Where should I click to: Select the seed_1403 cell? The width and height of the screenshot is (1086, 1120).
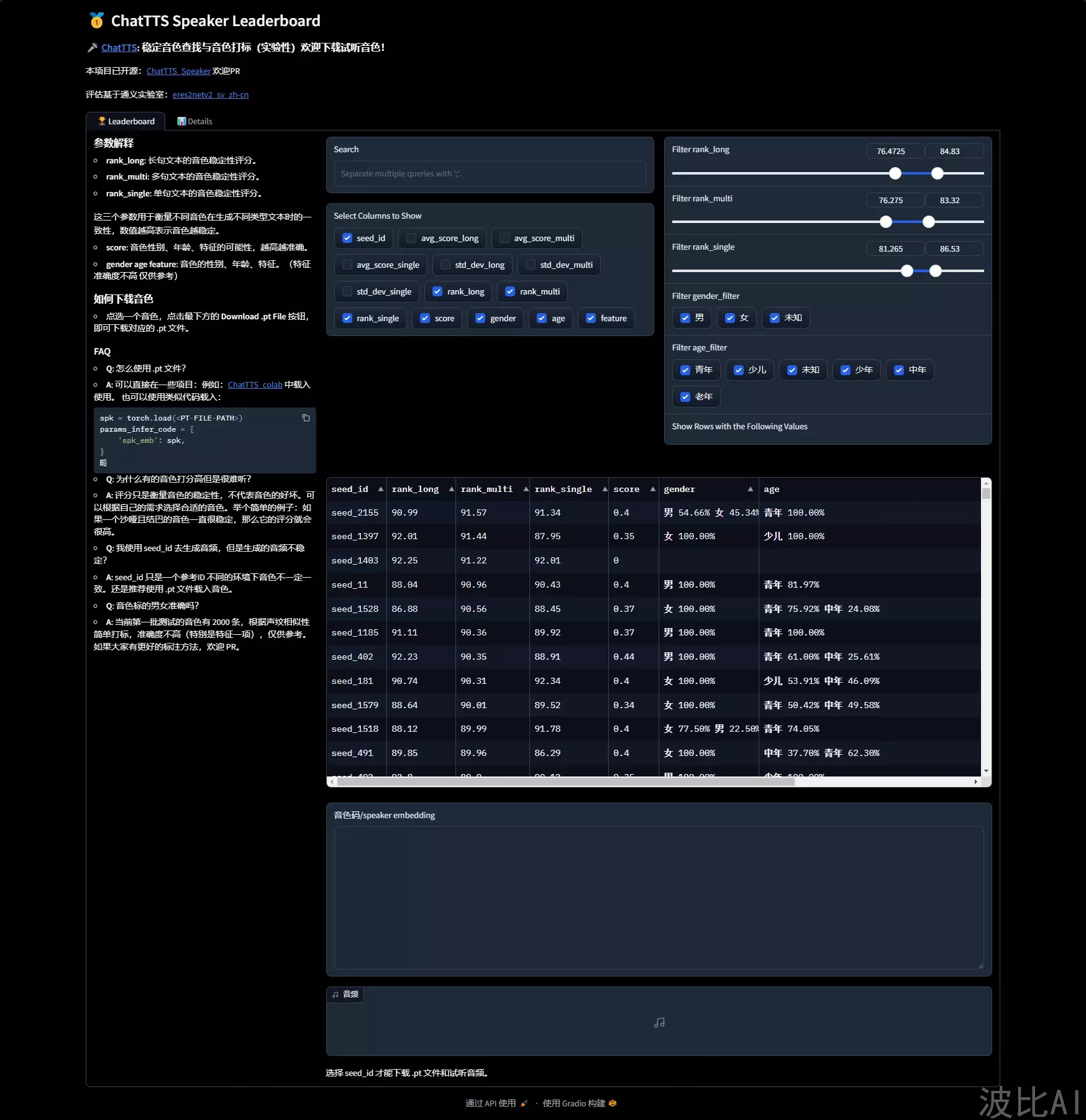point(356,561)
